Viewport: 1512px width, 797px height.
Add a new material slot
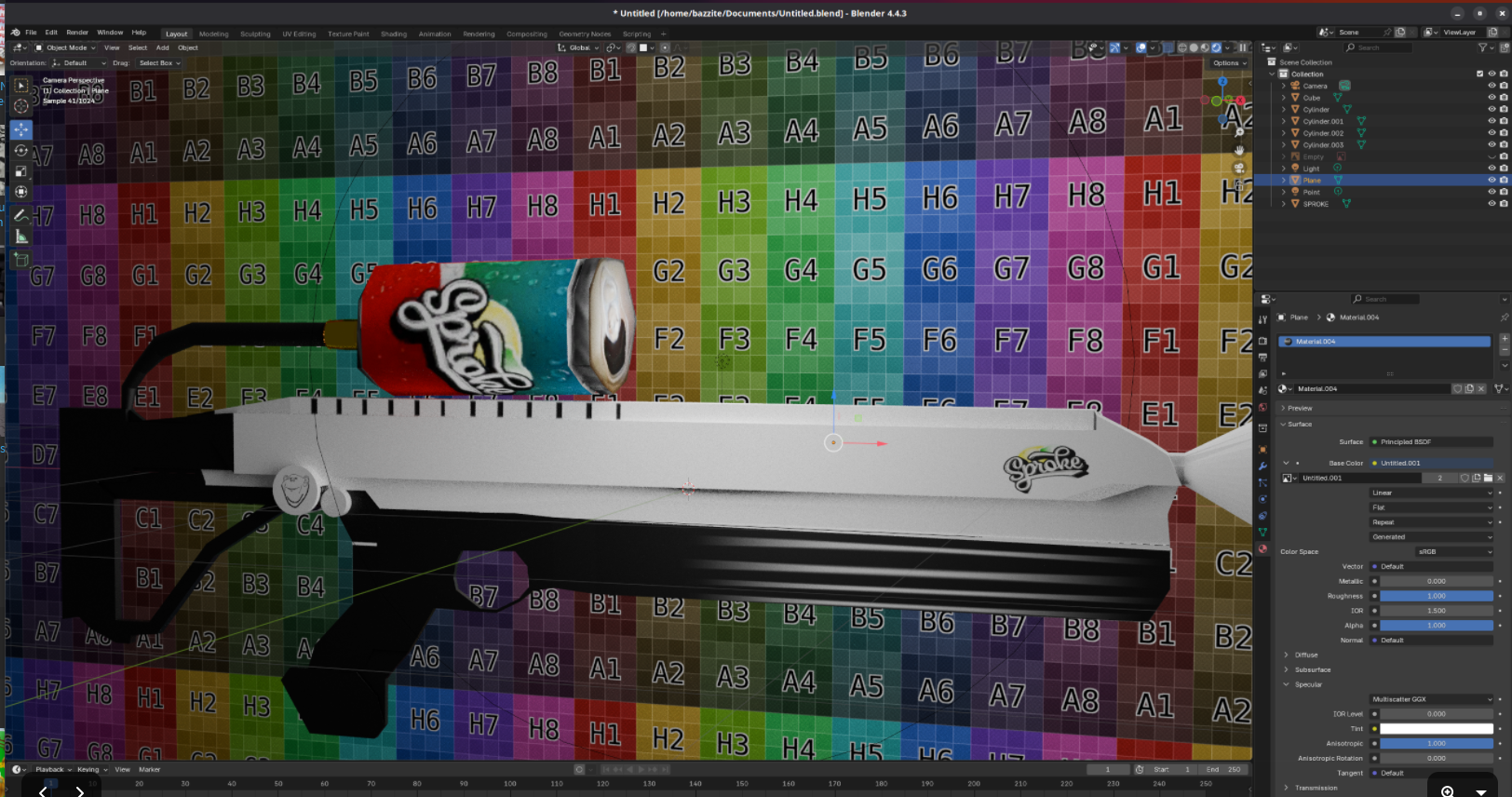coord(1504,338)
